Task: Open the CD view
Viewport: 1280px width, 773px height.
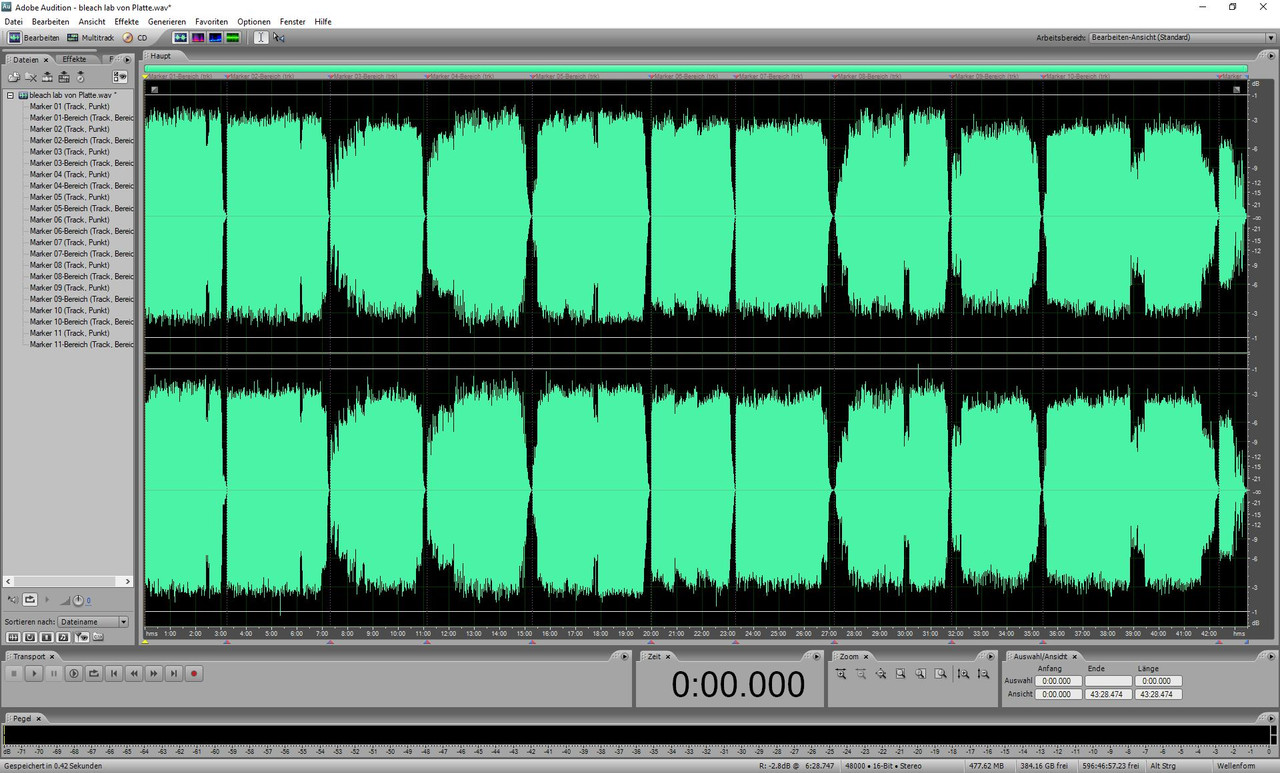Action: [x=135, y=37]
